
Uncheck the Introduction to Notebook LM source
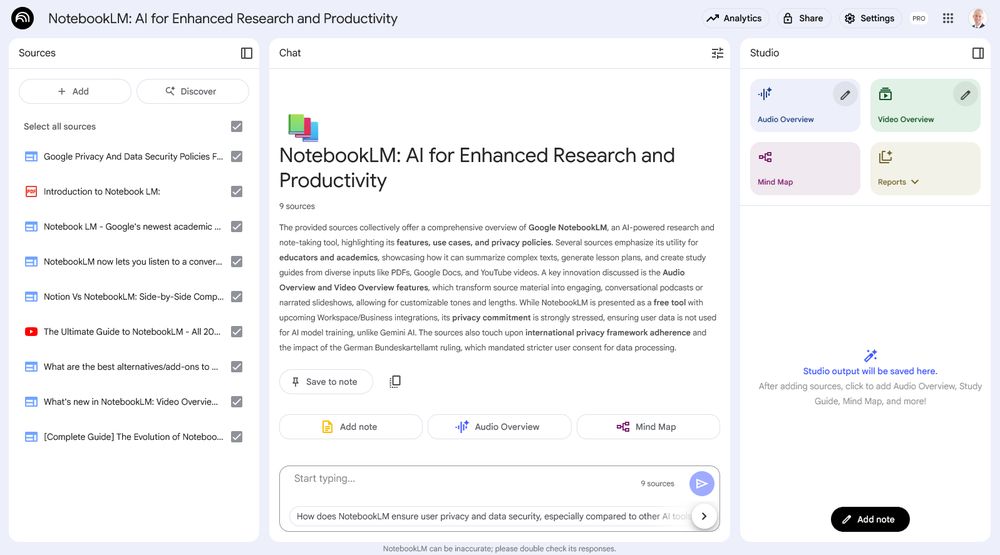(x=237, y=192)
